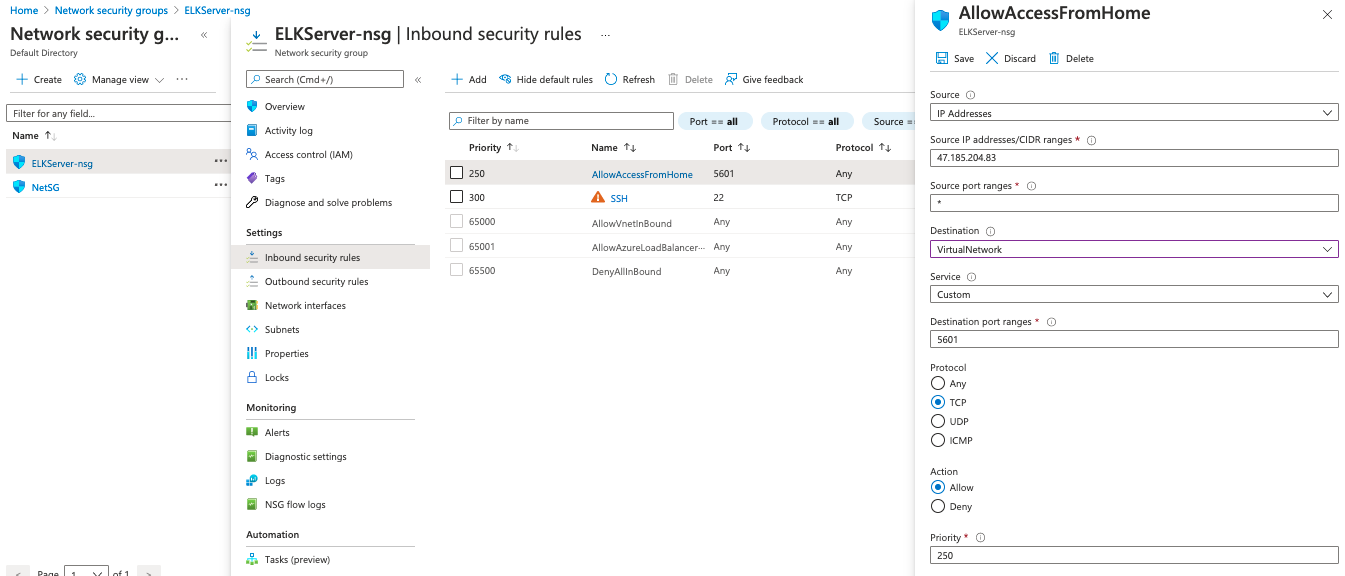Click the Service info icon
The image size is (1345, 576).
pos(971,277)
